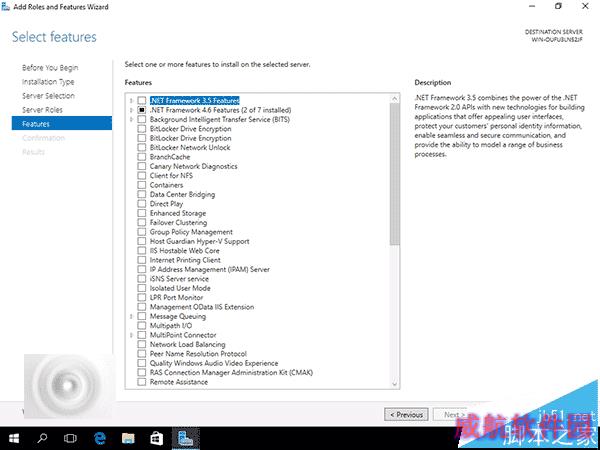This screenshot has width=600, height=450.
Task: Go to Before You Begin step
Action: 50,68
